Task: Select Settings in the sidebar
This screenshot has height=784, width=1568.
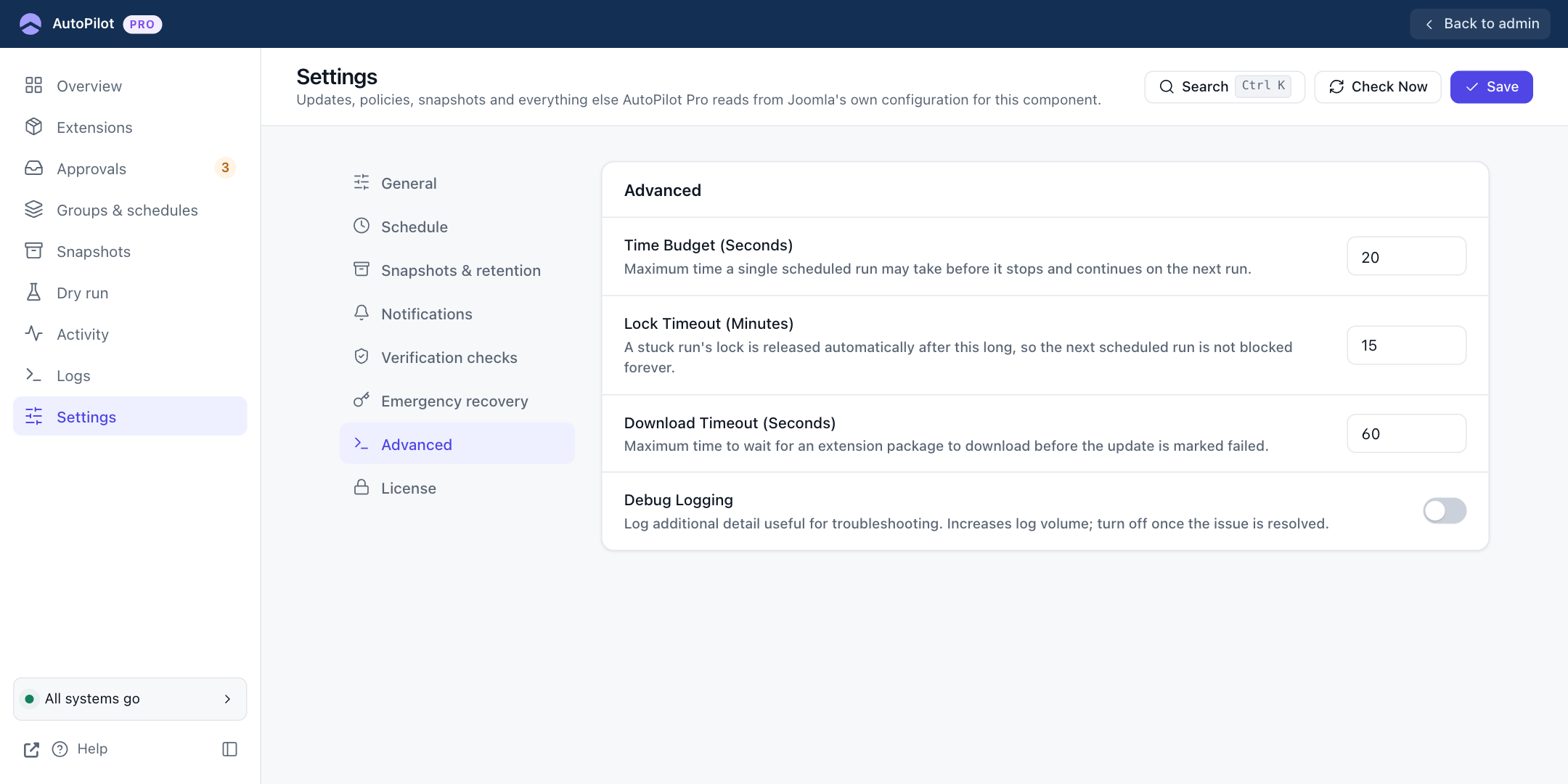Action: (130, 417)
